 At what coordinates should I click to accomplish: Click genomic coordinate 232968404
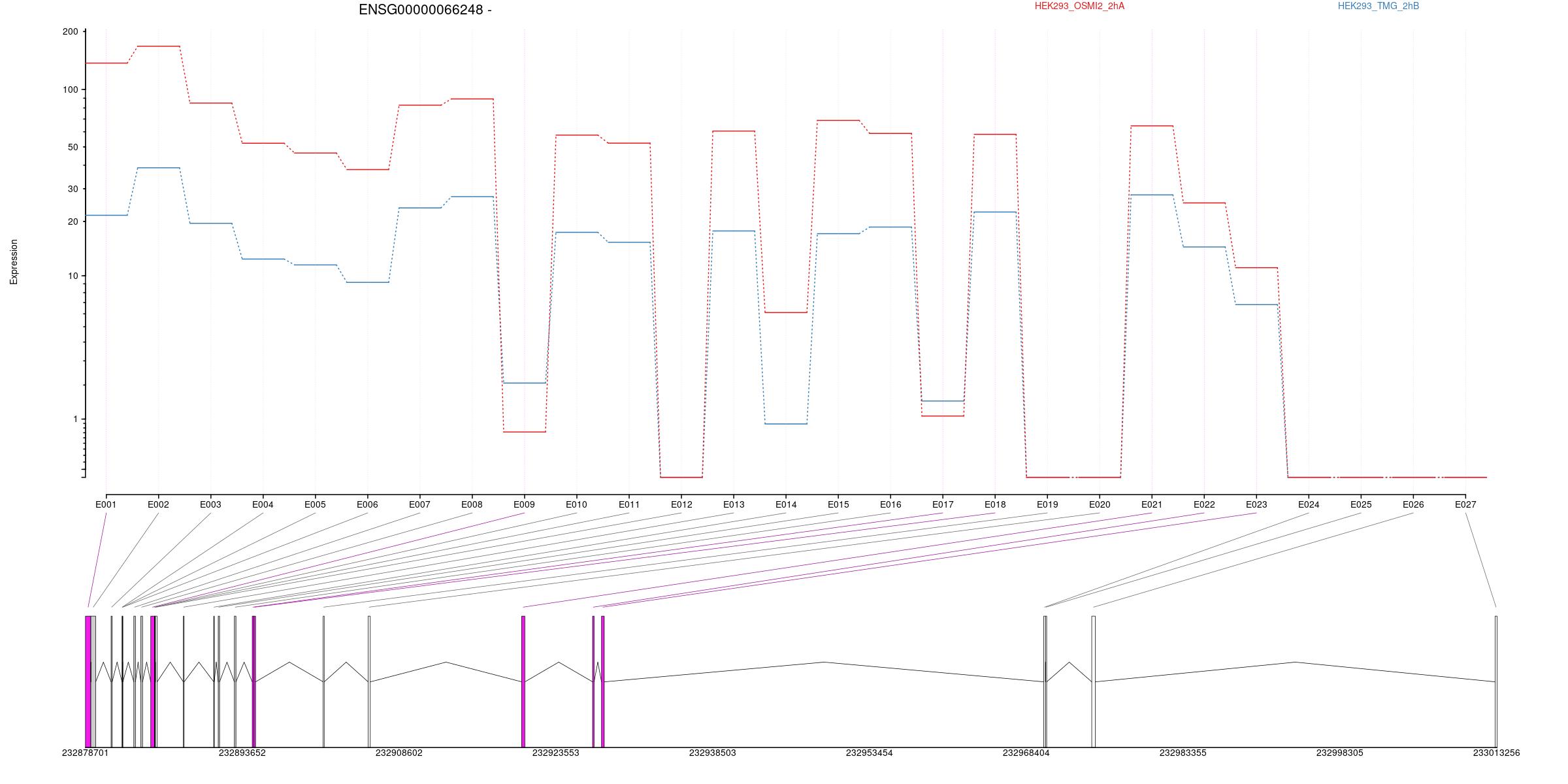point(1026,753)
